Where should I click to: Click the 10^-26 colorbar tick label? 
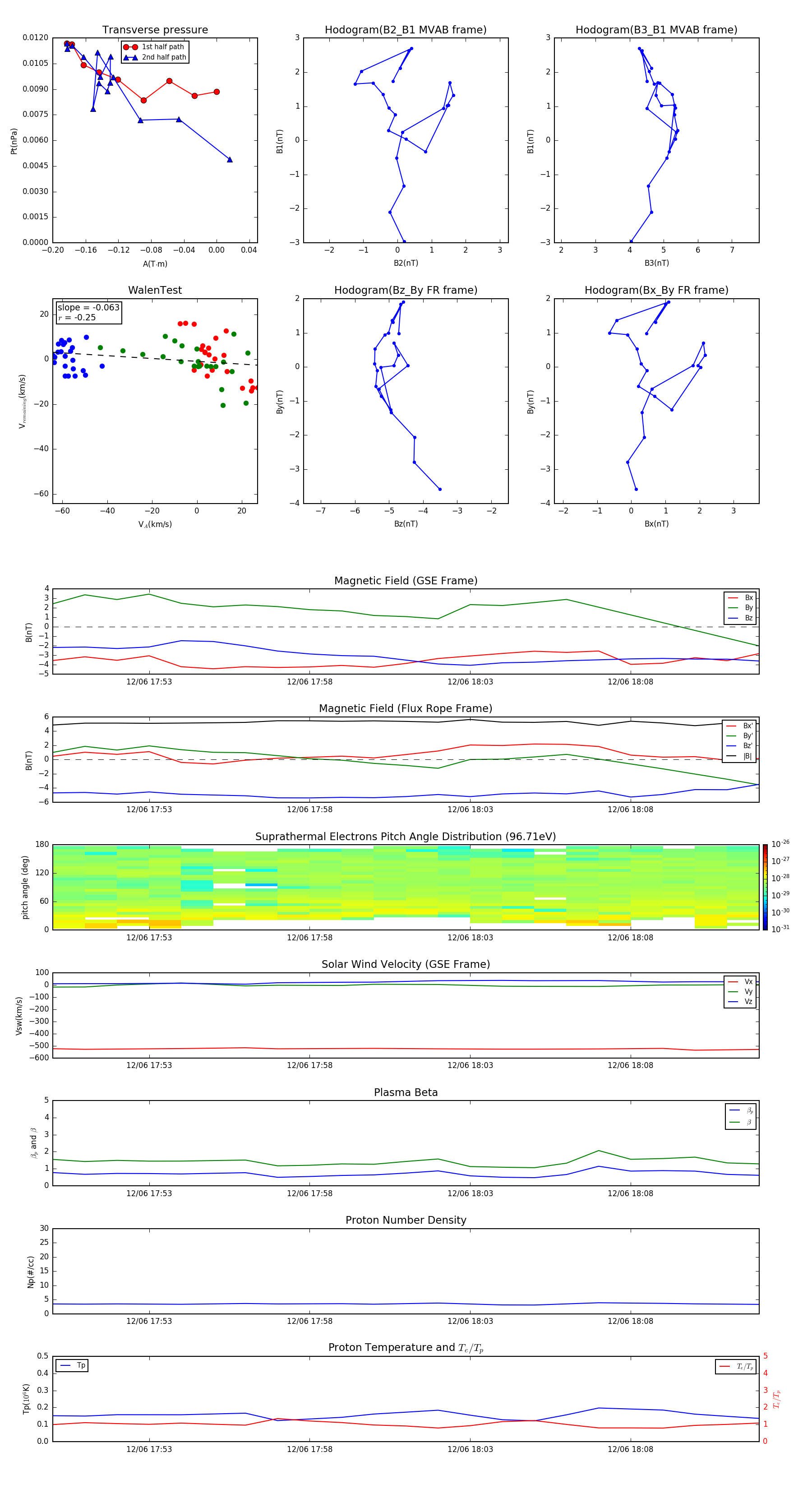(780, 843)
